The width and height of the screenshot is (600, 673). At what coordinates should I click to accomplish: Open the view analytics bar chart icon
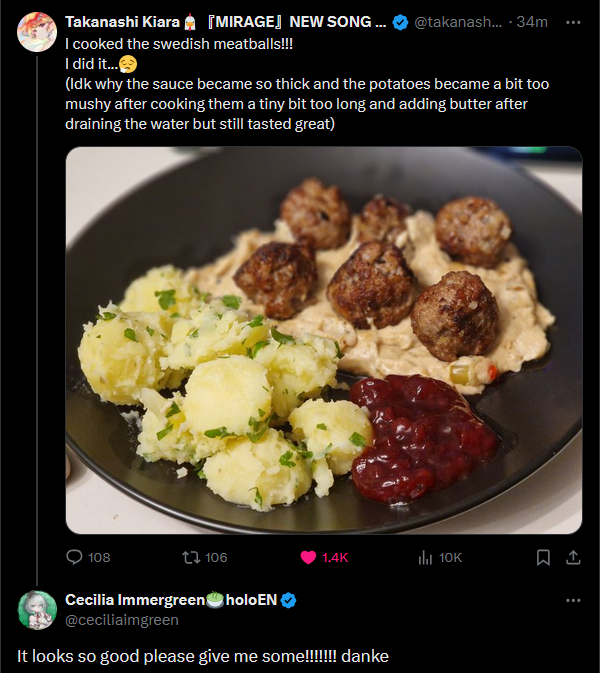[x=424, y=557]
